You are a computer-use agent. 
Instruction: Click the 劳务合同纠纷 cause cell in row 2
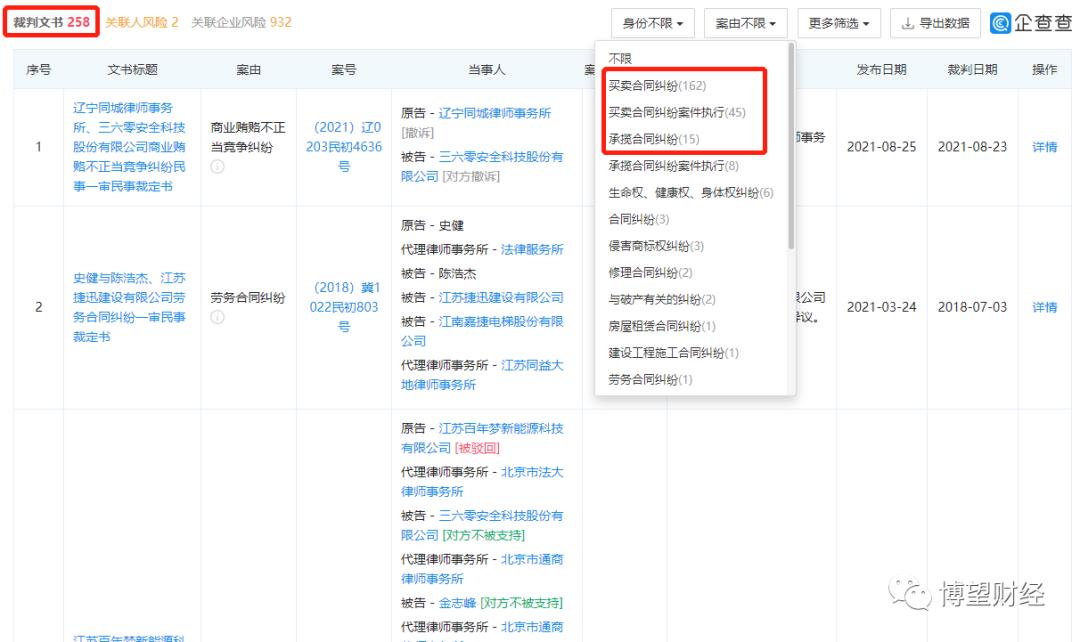pyautogui.click(x=248, y=298)
